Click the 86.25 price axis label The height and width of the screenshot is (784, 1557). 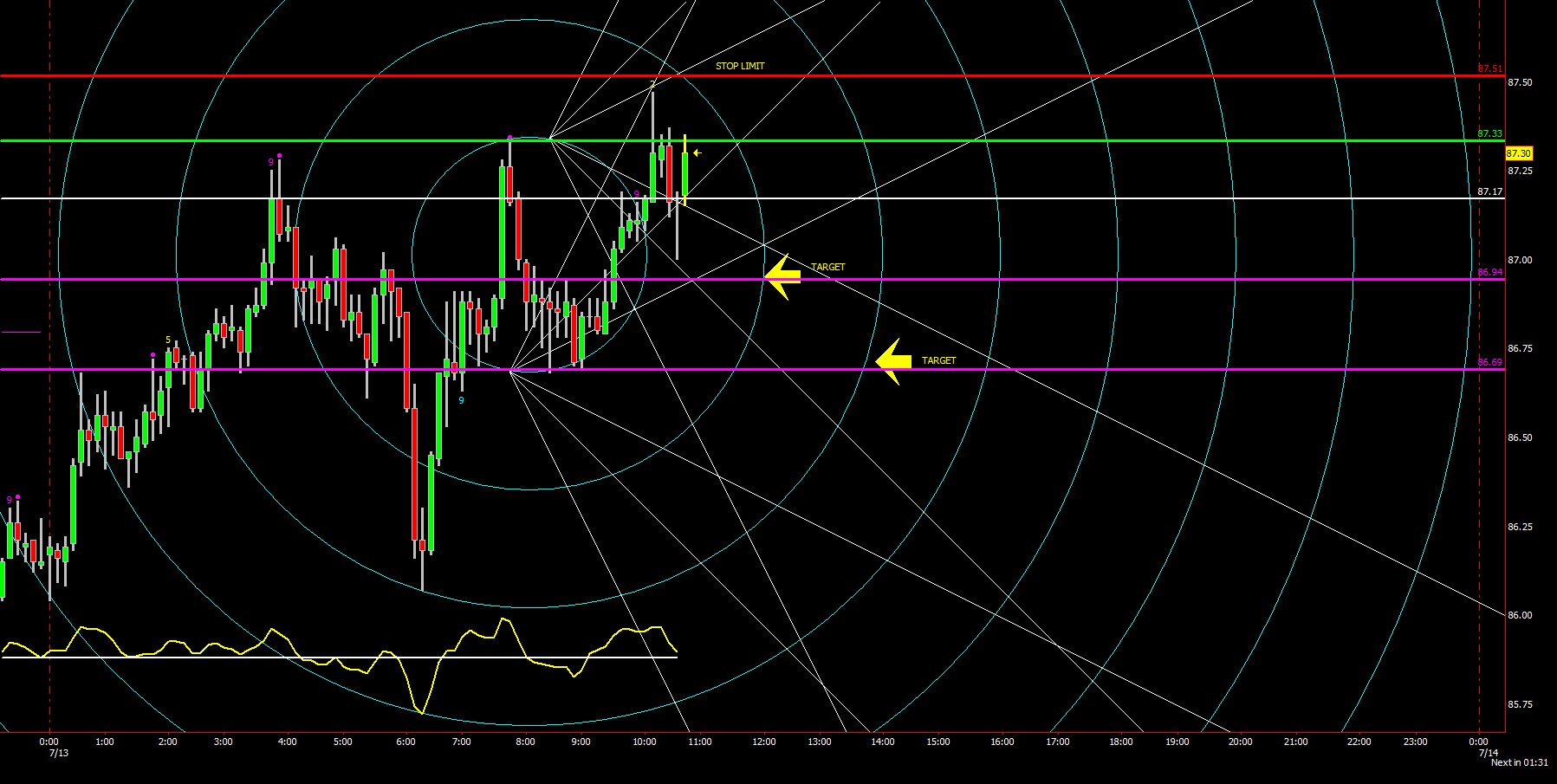point(1520,527)
